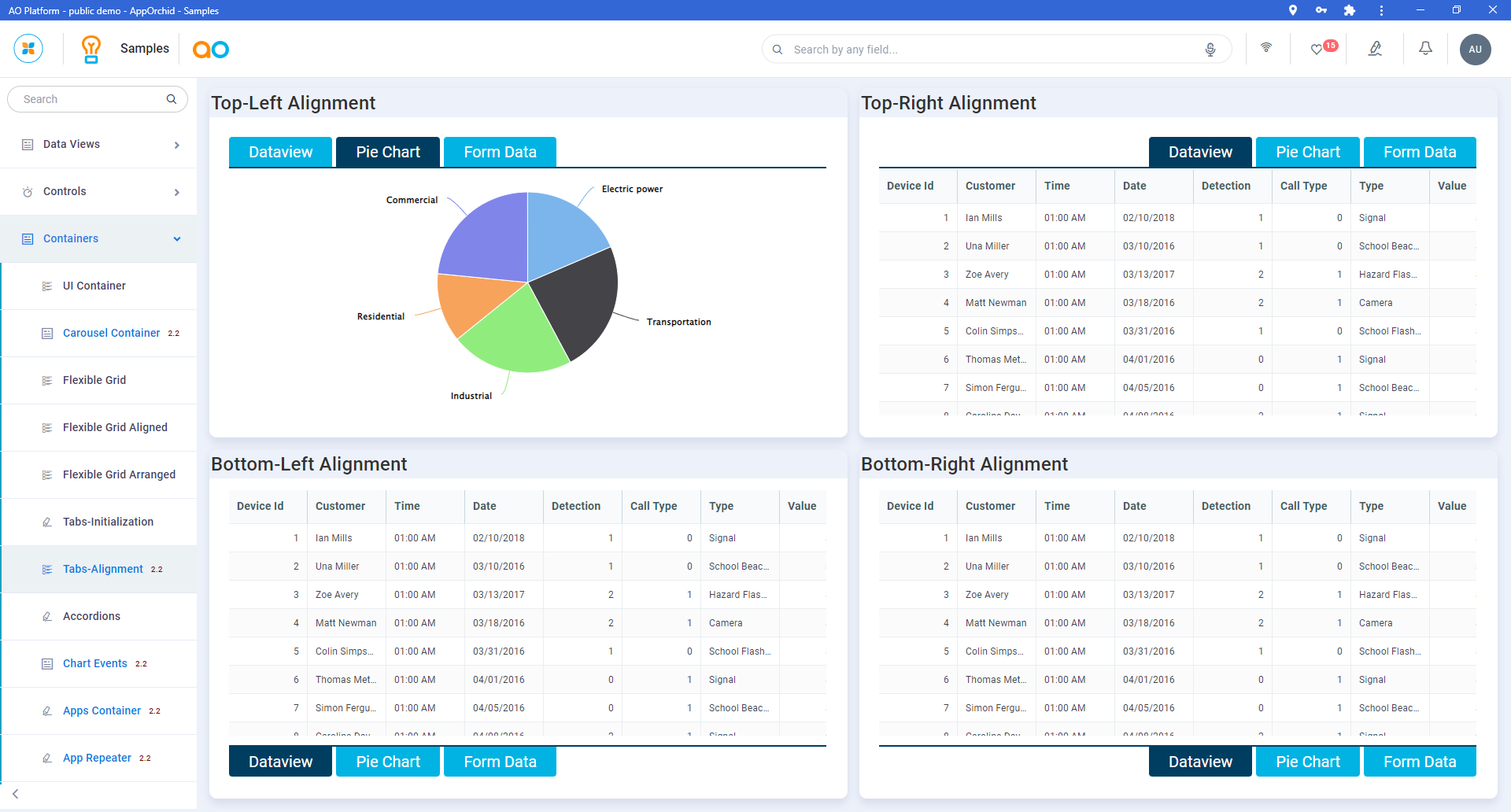The image size is (1511, 812).
Task: Expand the Data Views menu section
Action: 98,145
